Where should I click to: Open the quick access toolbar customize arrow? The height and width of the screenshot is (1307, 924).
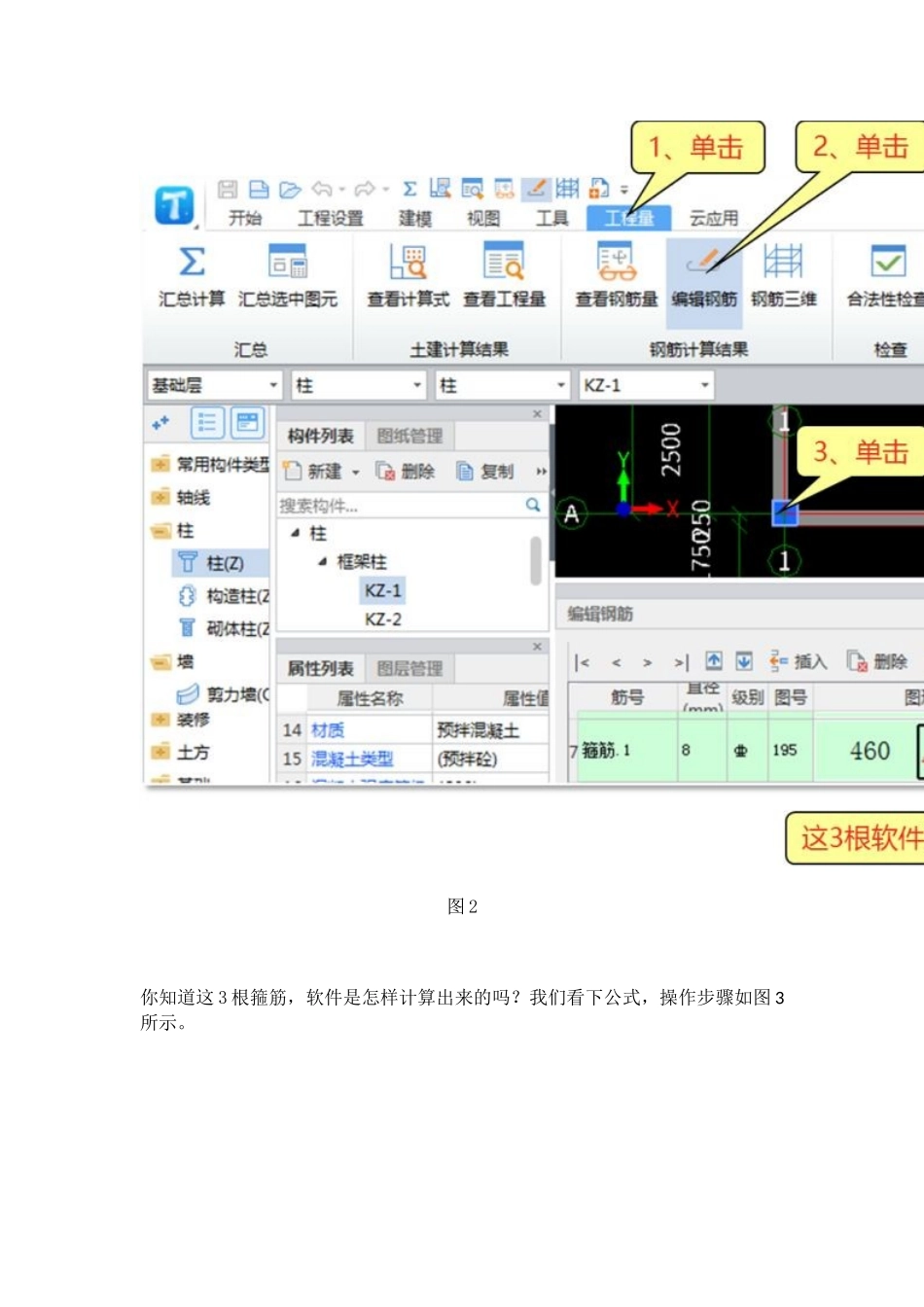624,190
